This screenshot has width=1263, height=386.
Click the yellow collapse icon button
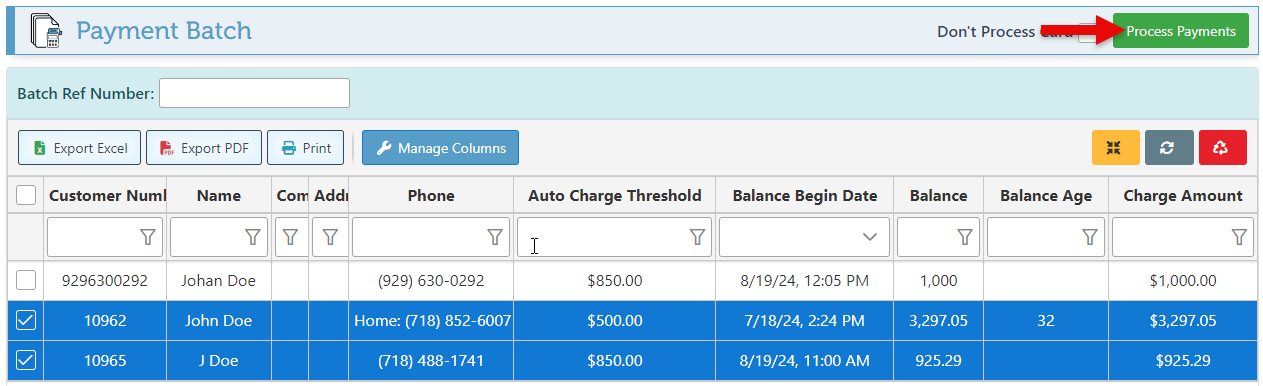[x=1115, y=148]
